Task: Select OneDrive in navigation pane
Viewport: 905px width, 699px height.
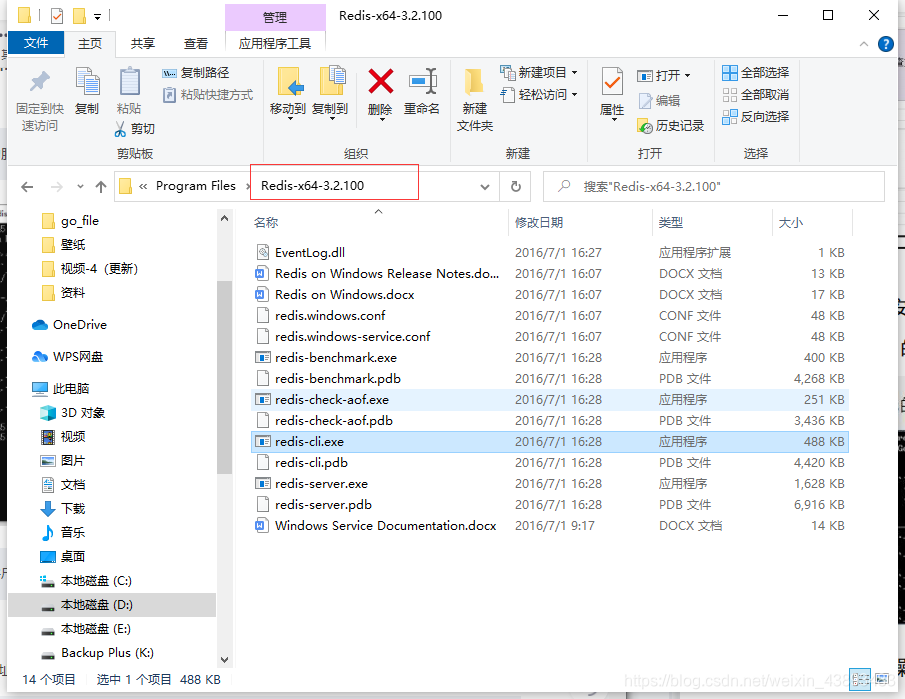Action: coord(70,324)
